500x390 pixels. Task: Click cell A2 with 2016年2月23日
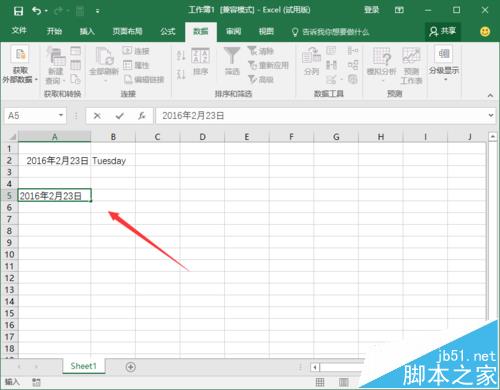[x=54, y=161]
